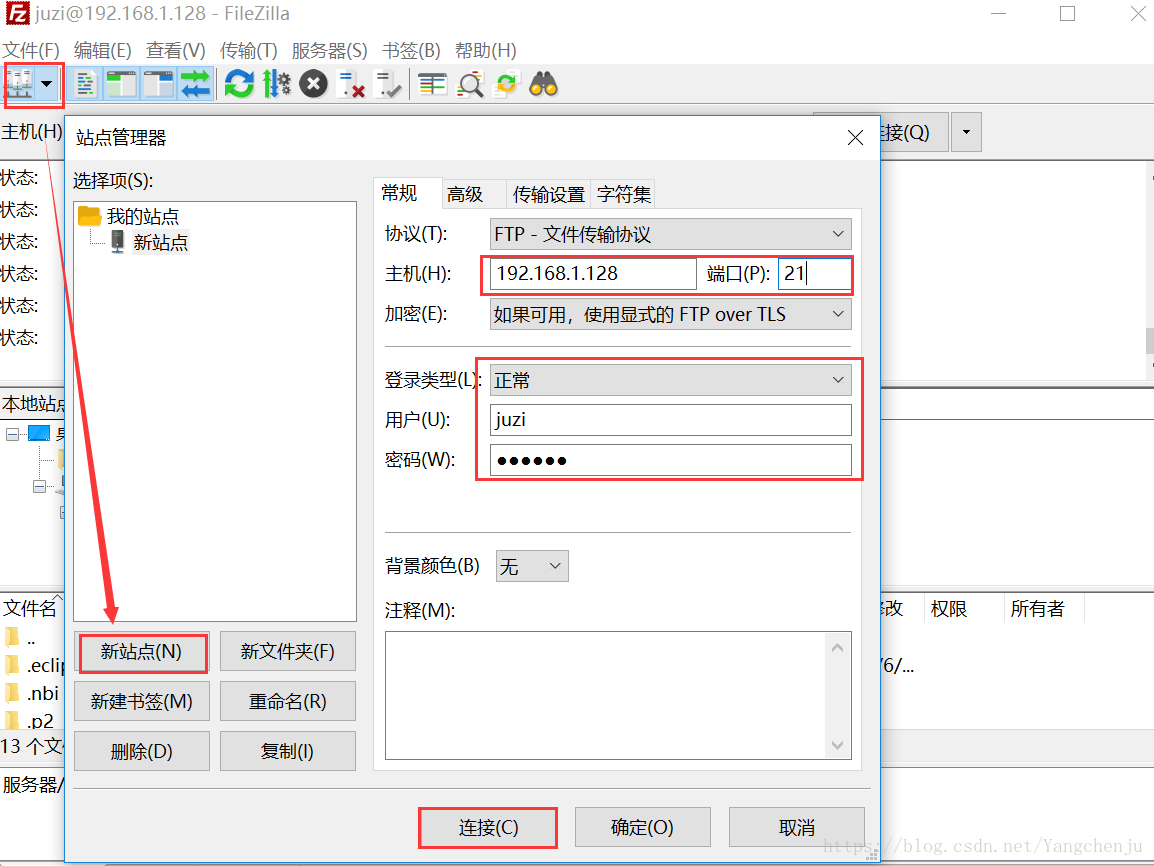Screen dimensions: 1154x866
Task: Select the 我的站点 folder in site tree
Action: click(143, 216)
